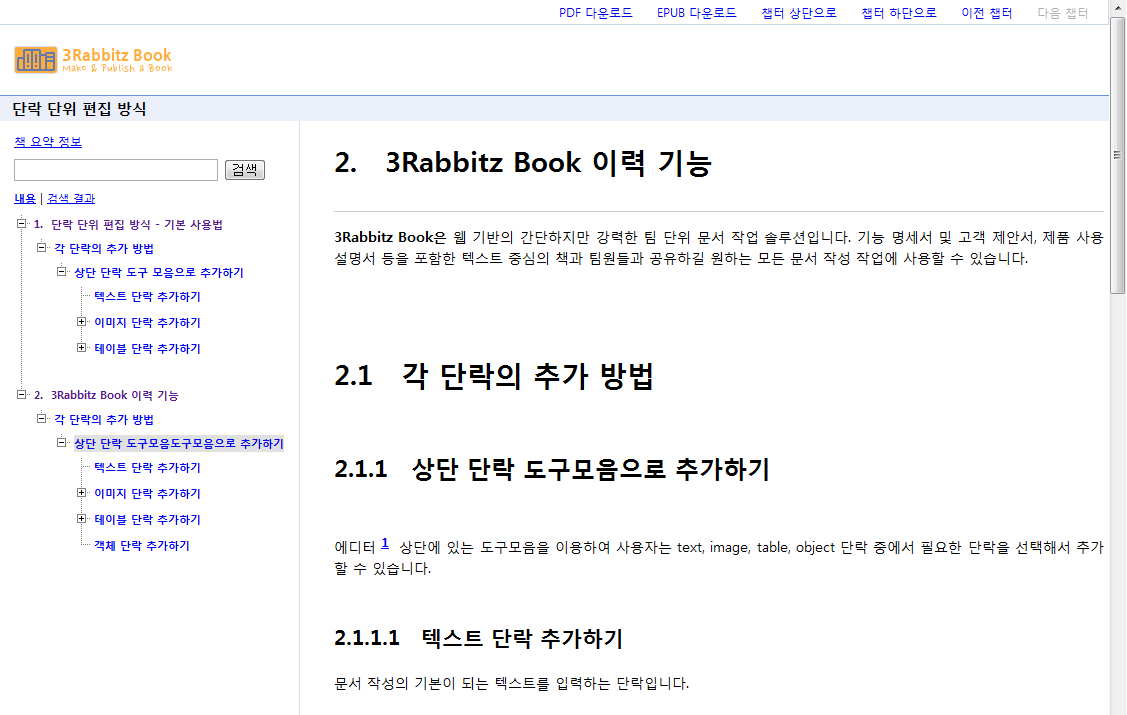This screenshot has height=715, width=1127.
Task: Open 텍스트 단락 추가하기 tree item in chapter 2
Action: pos(147,468)
